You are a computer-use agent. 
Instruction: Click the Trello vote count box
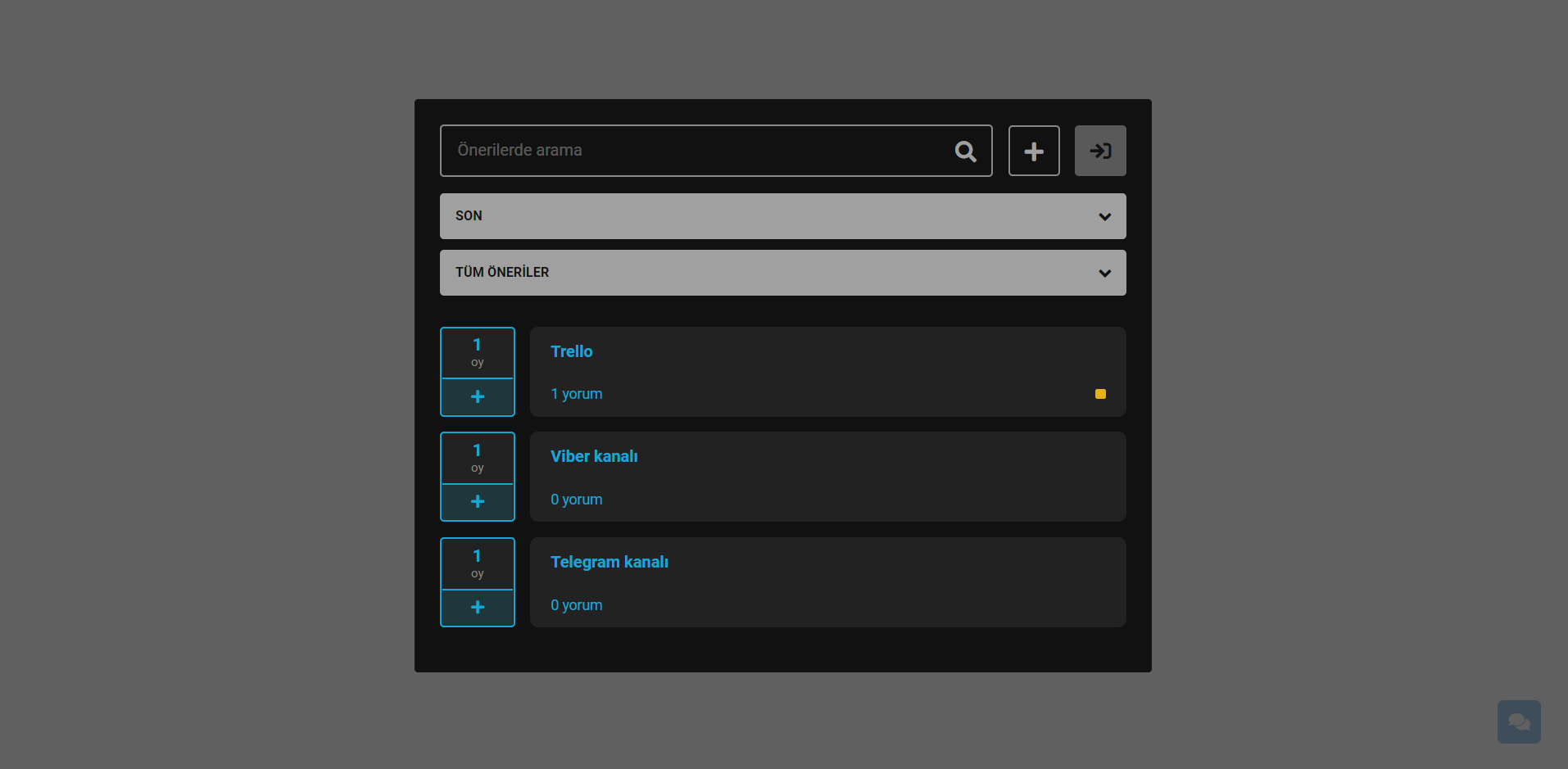pyautogui.click(x=478, y=353)
